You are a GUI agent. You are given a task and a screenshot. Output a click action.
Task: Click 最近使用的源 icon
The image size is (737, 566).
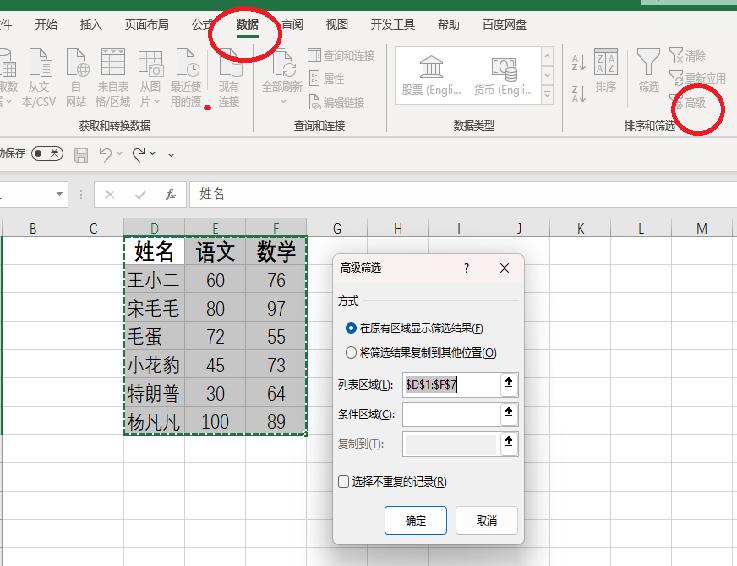point(187,78)
